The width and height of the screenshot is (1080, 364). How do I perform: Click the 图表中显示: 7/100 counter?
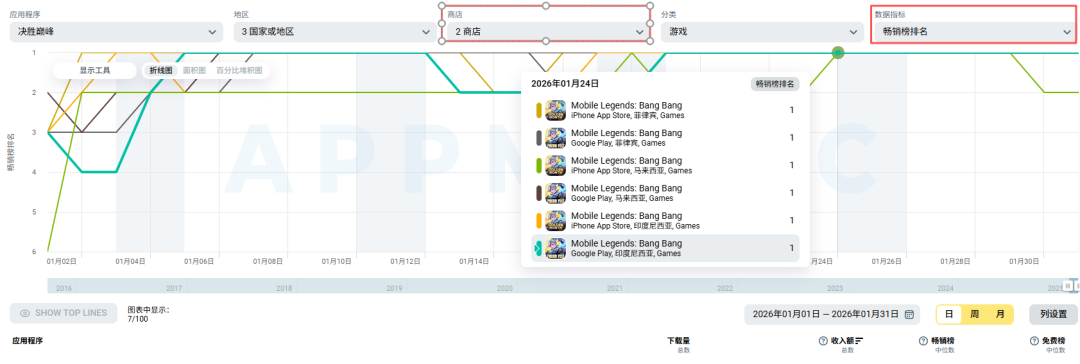pos(148,314)
